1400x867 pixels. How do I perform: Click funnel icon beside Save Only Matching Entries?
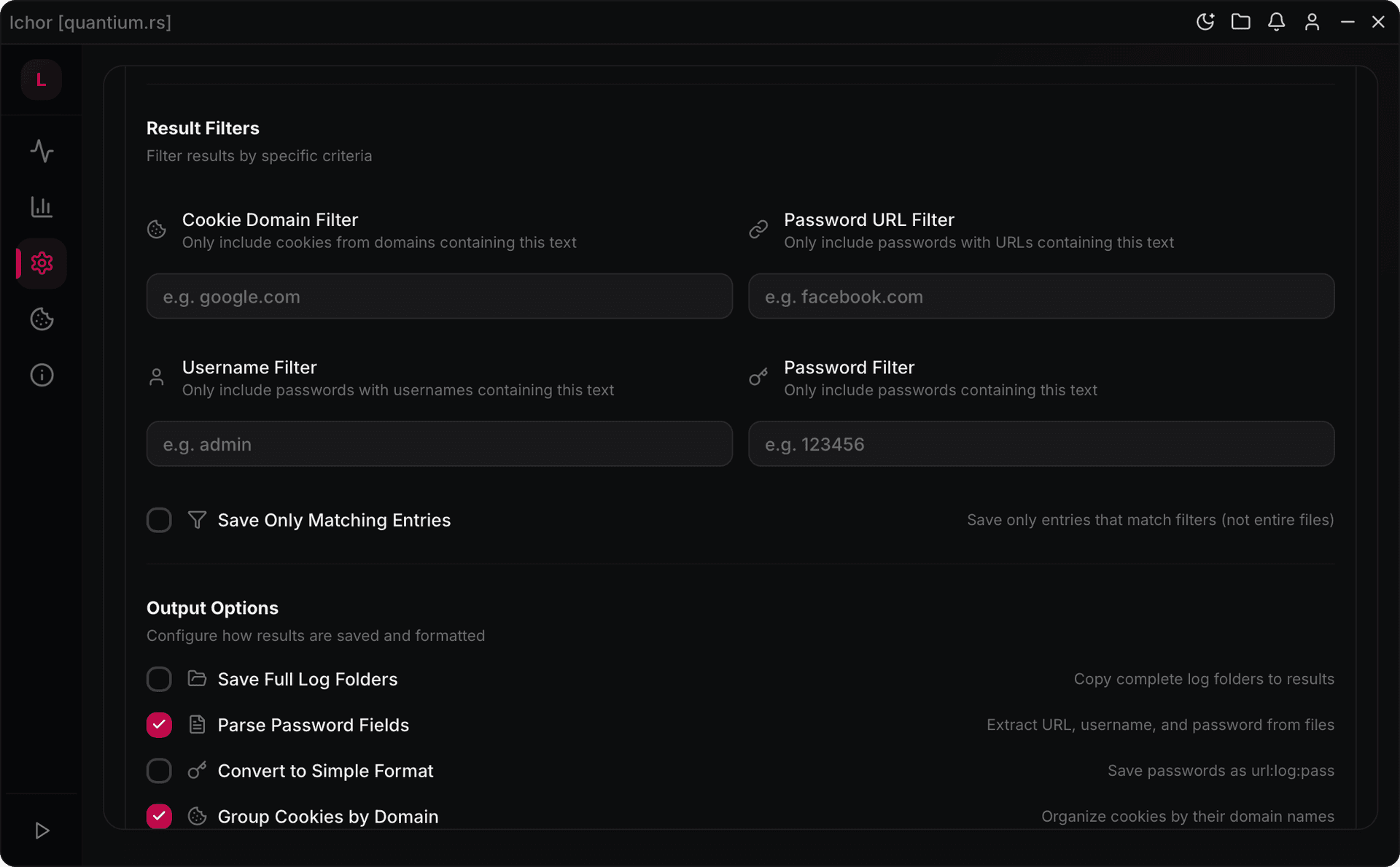[x=197, y=520]
